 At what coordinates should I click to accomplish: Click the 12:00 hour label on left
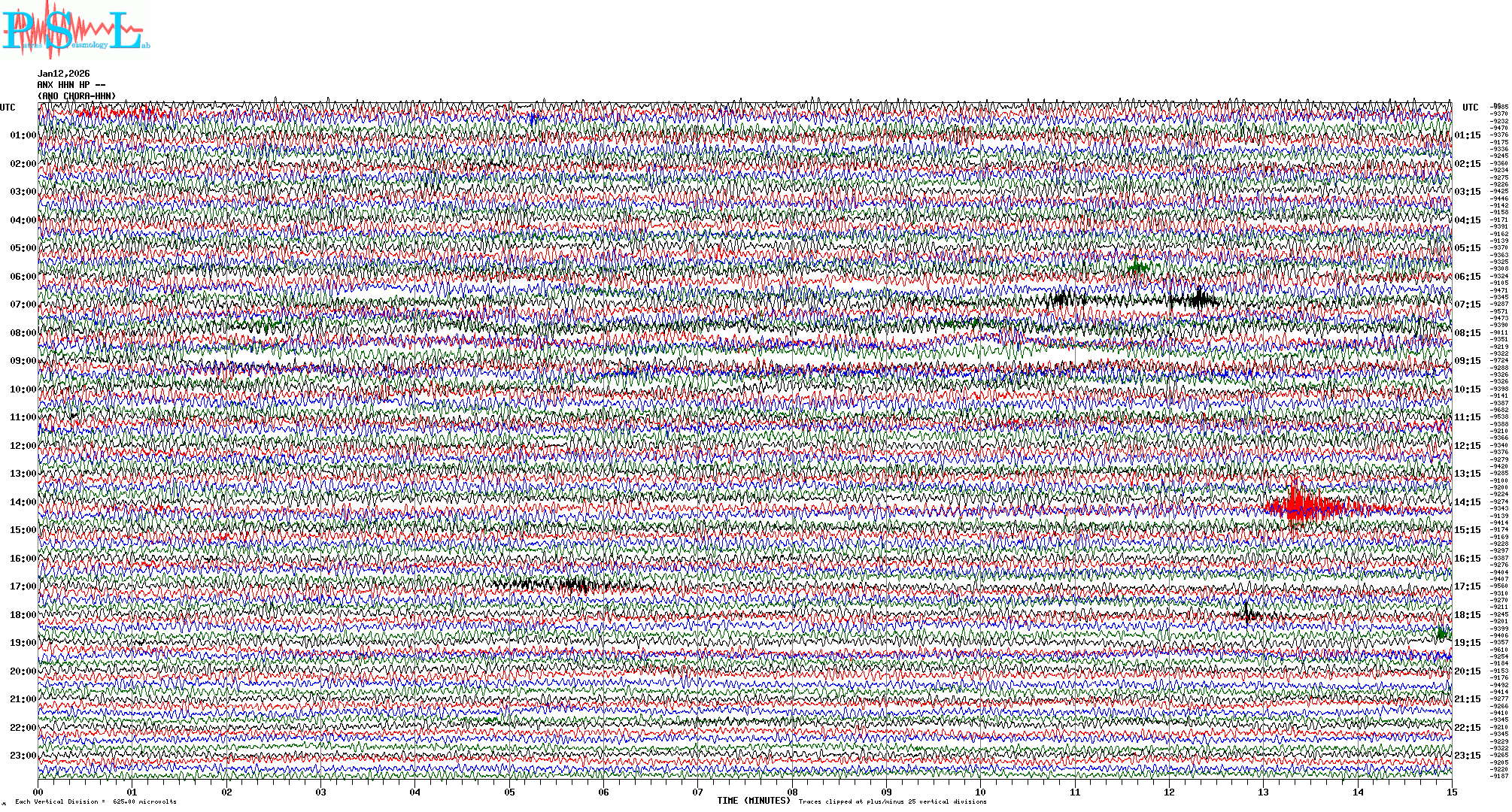[x=23, y=446]
